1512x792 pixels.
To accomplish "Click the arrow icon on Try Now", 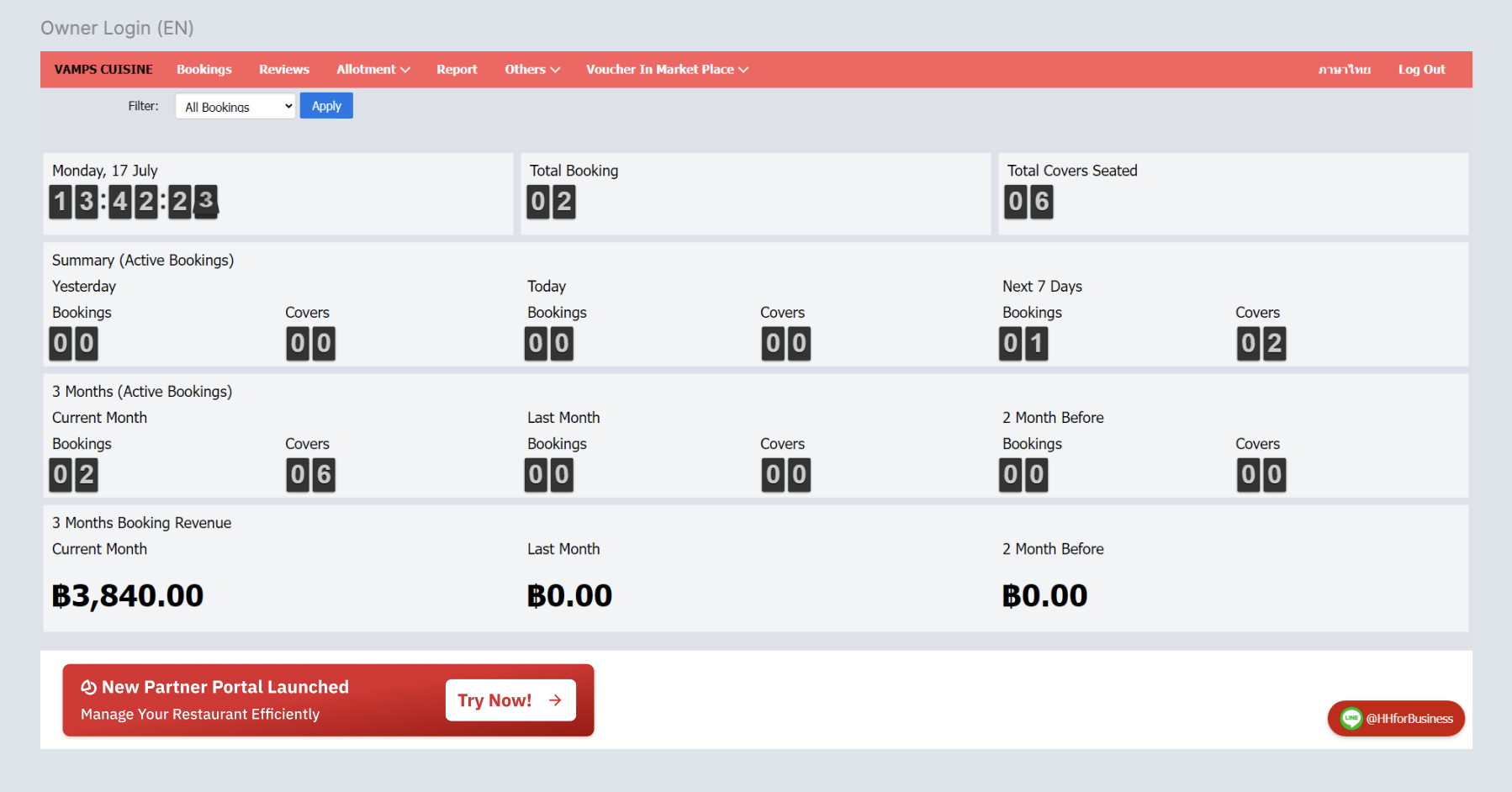I will pyautogui.click(x=555, y=700).
